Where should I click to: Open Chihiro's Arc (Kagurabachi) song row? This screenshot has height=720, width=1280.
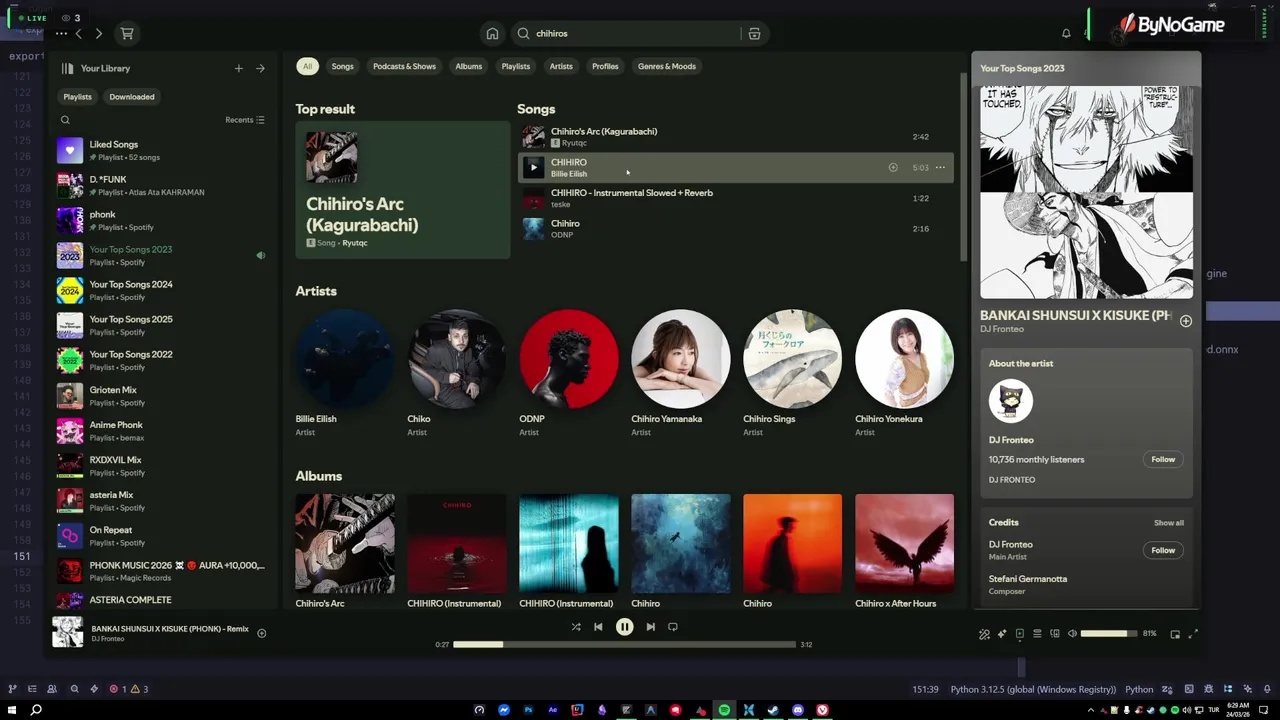pos(736,136)
